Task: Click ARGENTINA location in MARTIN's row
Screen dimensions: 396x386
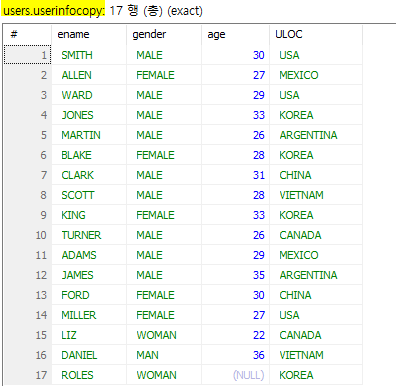Action: (316, 135)
